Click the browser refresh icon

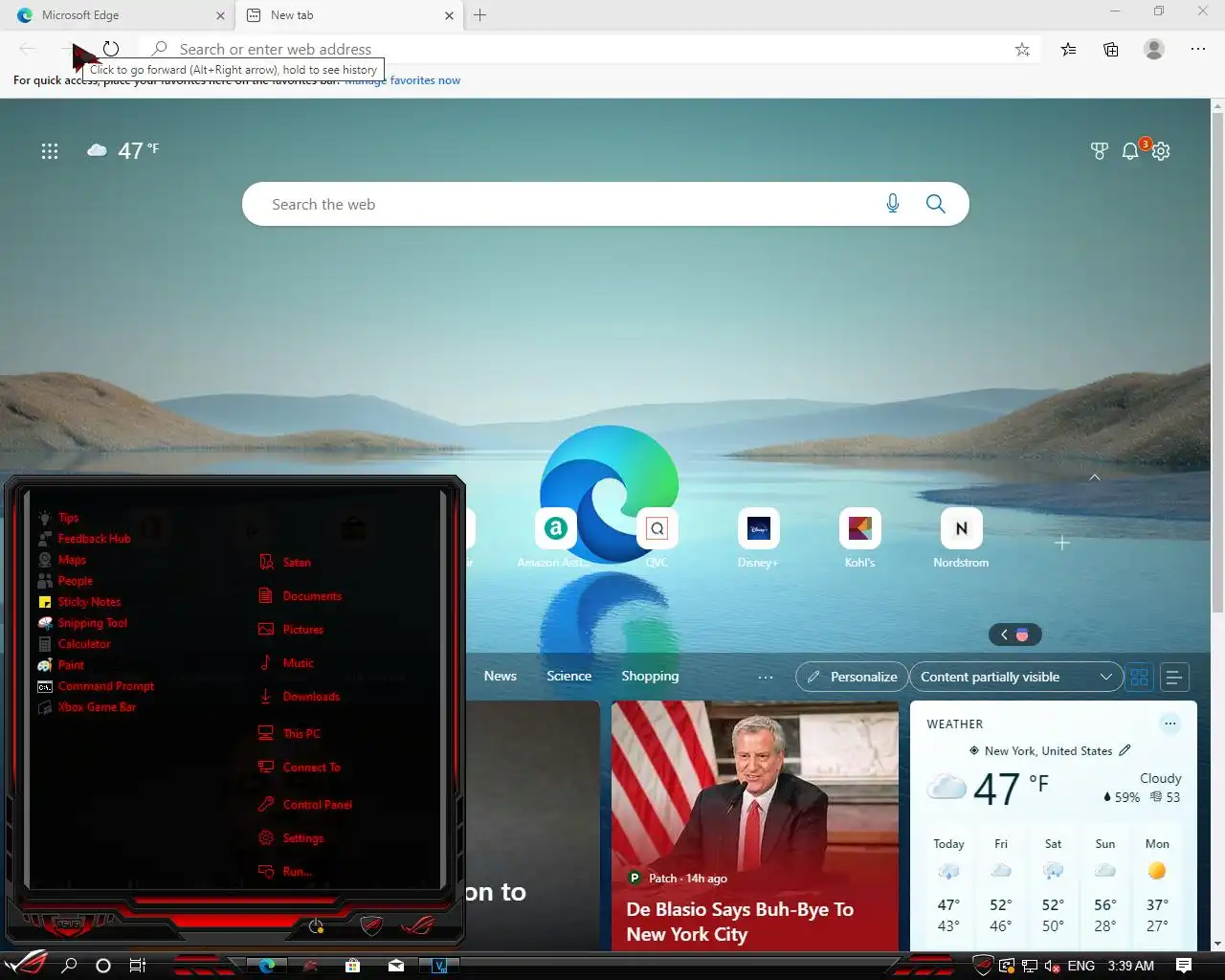(111, 49)
